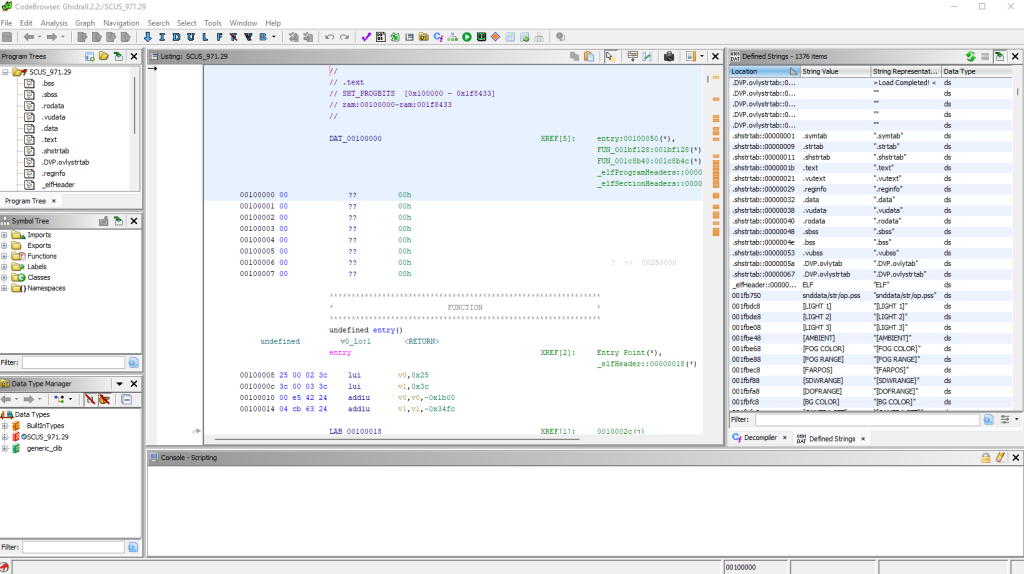Click the camera snapshot icon in Listing
Viewport: 1024px width, 574px height.
669,57
